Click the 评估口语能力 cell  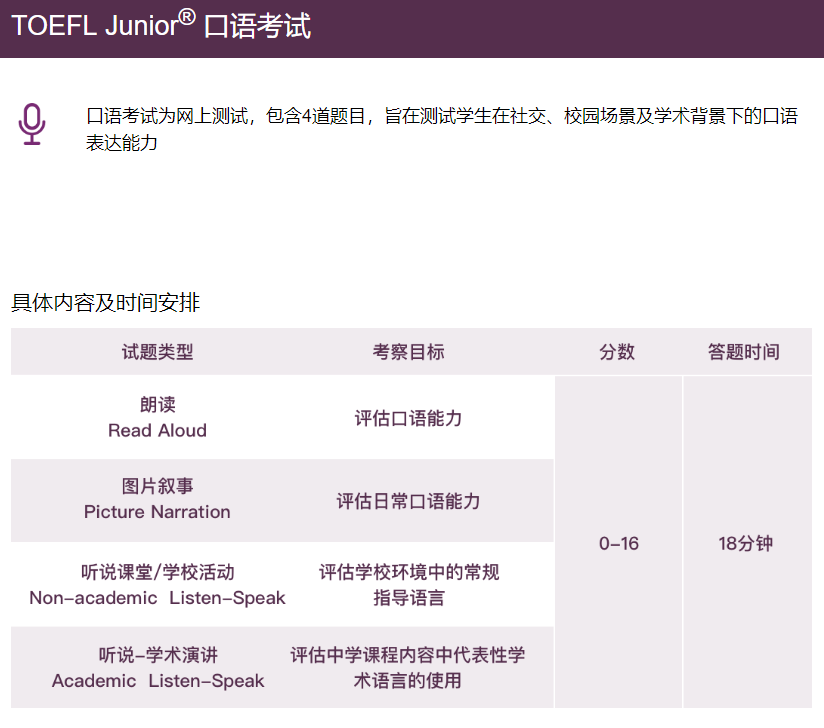click(x=408, y=418)
